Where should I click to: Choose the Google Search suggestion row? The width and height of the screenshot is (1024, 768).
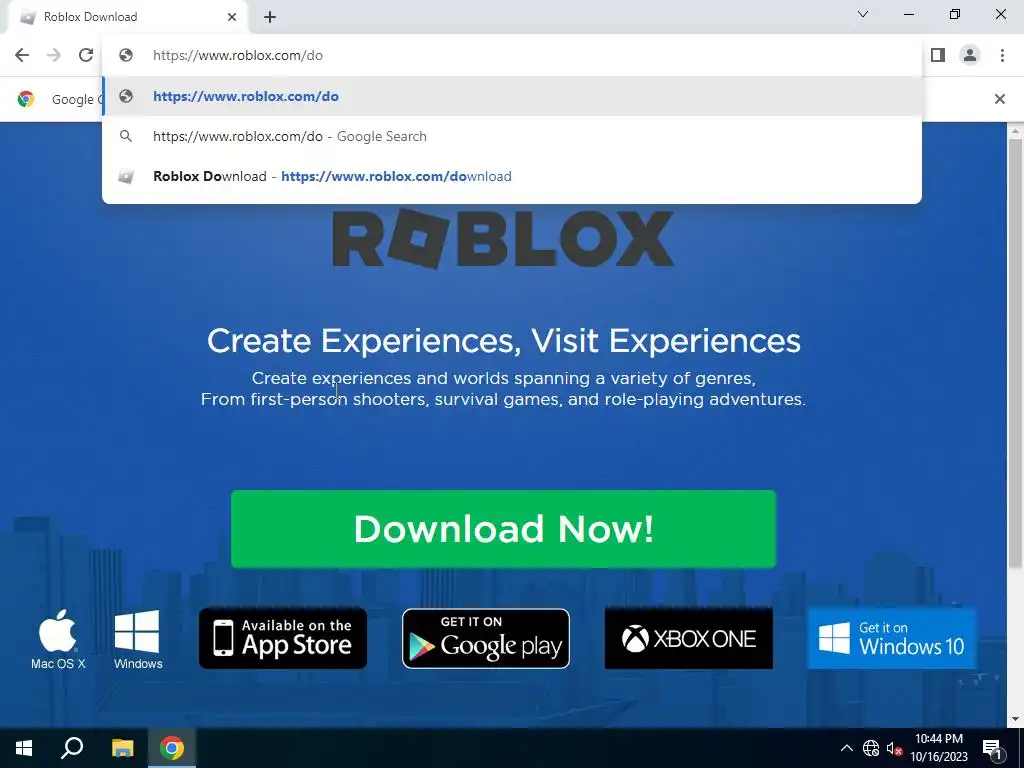[x=512, y=136]
